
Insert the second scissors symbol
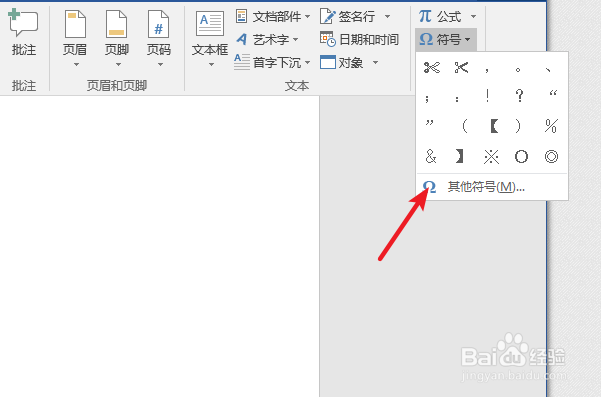pos(461,68)
